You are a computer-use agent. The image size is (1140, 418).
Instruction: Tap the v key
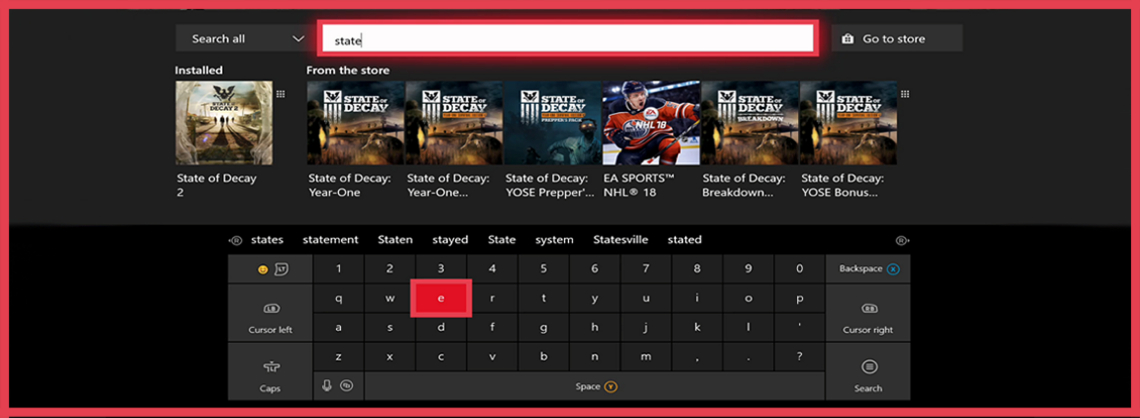point(492,357)
